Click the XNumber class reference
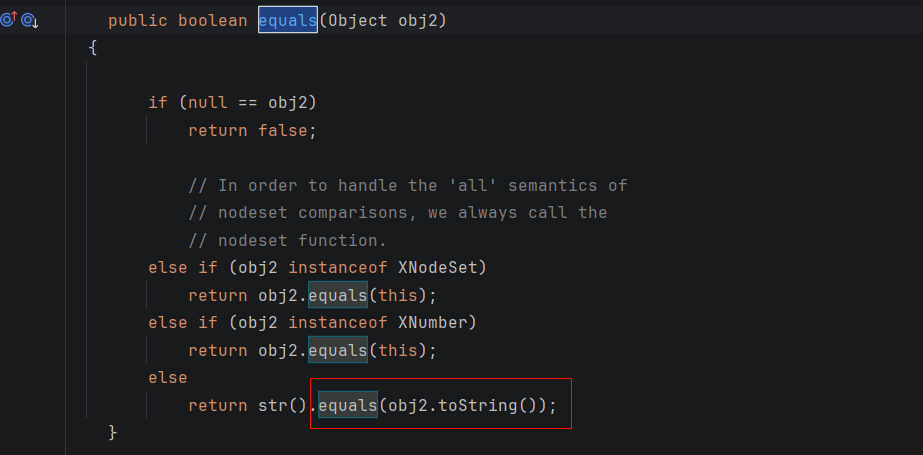This screenshot has height=455, width=923. 436,323
